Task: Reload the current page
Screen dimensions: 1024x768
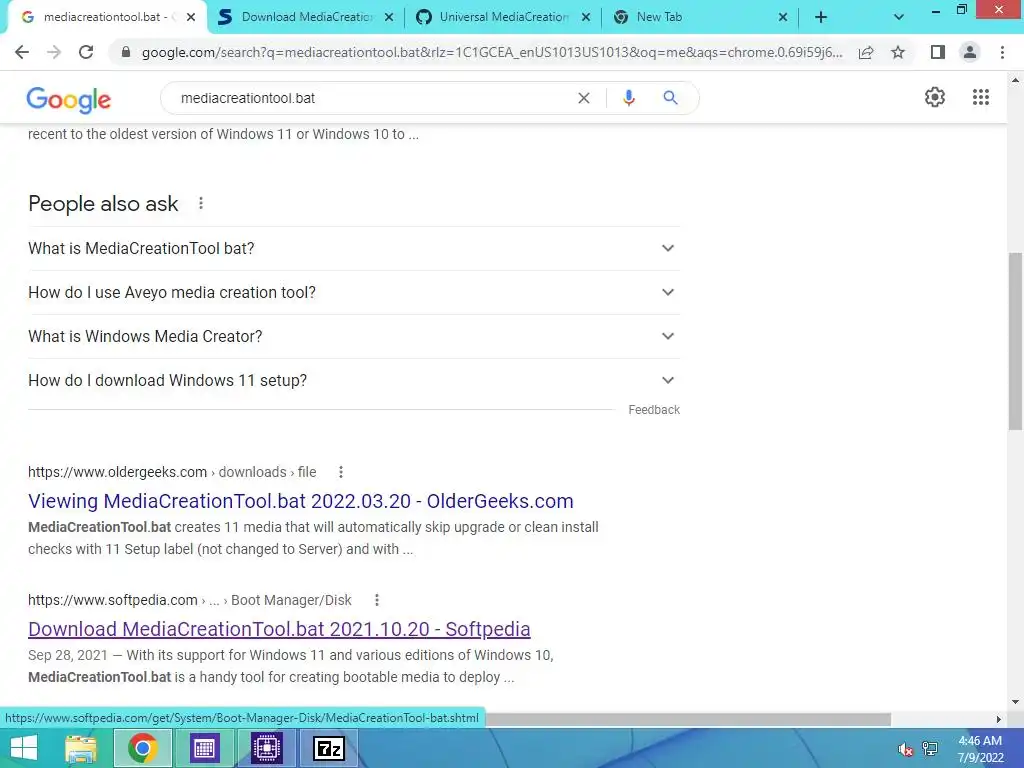Action: coord(86,52)
